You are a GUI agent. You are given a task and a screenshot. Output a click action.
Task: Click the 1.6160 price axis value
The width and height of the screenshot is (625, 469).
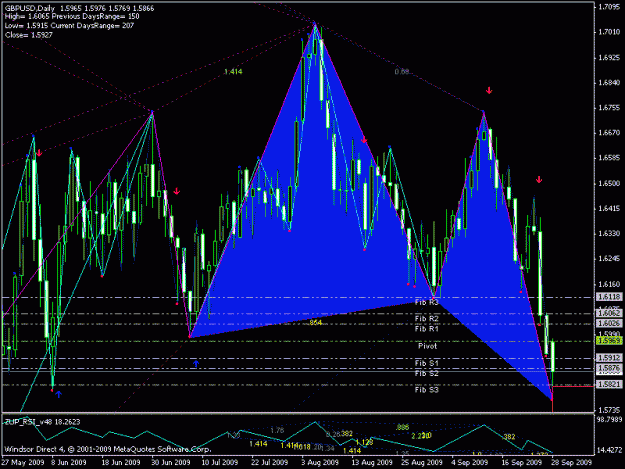tap(609, 285)
